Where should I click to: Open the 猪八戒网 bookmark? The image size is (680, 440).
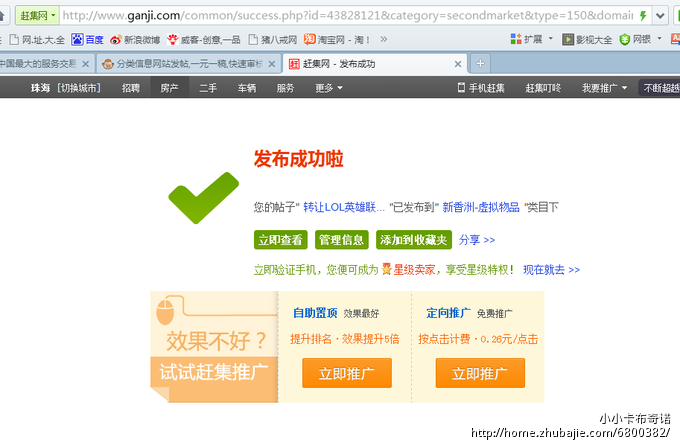[x=273, y=40]
